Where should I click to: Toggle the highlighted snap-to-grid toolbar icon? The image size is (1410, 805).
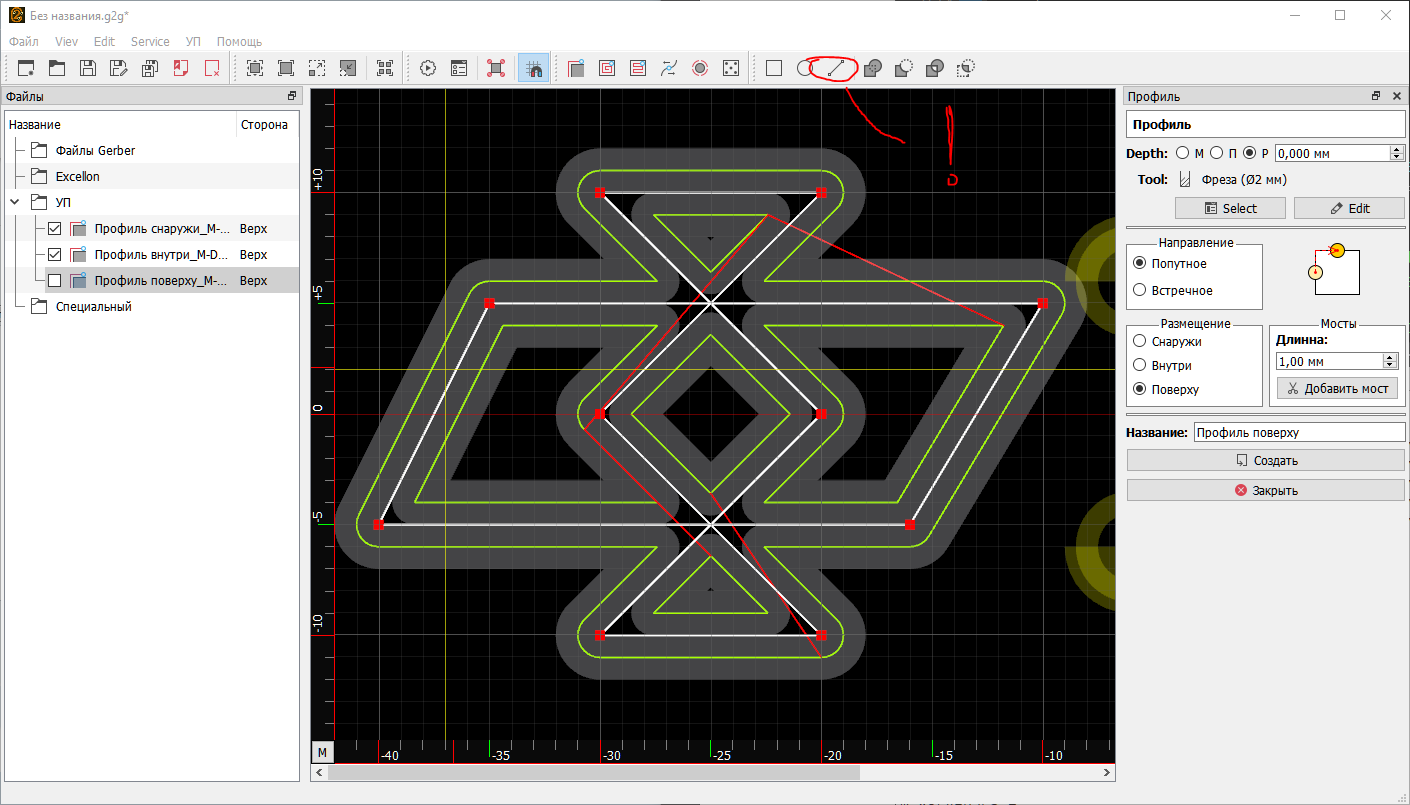534,68
